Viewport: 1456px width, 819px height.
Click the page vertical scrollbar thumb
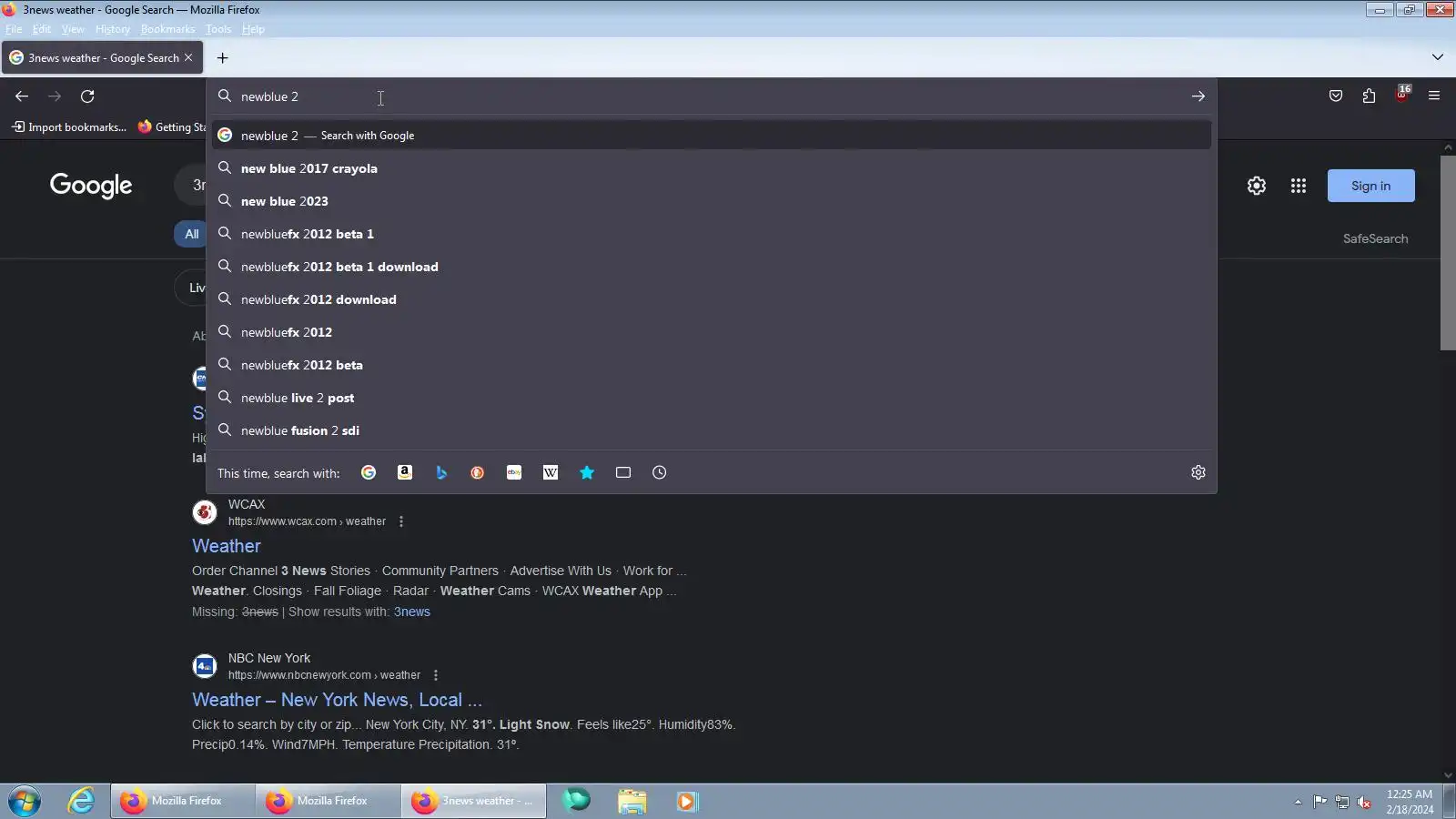click(1448, 252)
